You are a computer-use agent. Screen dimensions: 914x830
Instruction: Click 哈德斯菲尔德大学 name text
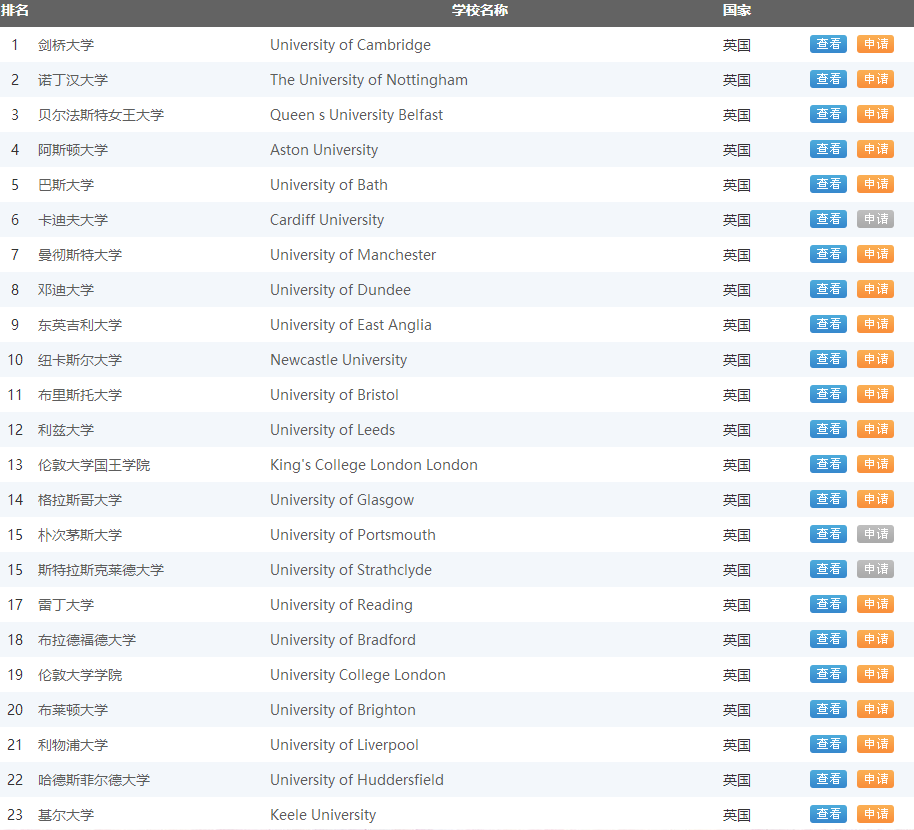[x=94, y=779]
